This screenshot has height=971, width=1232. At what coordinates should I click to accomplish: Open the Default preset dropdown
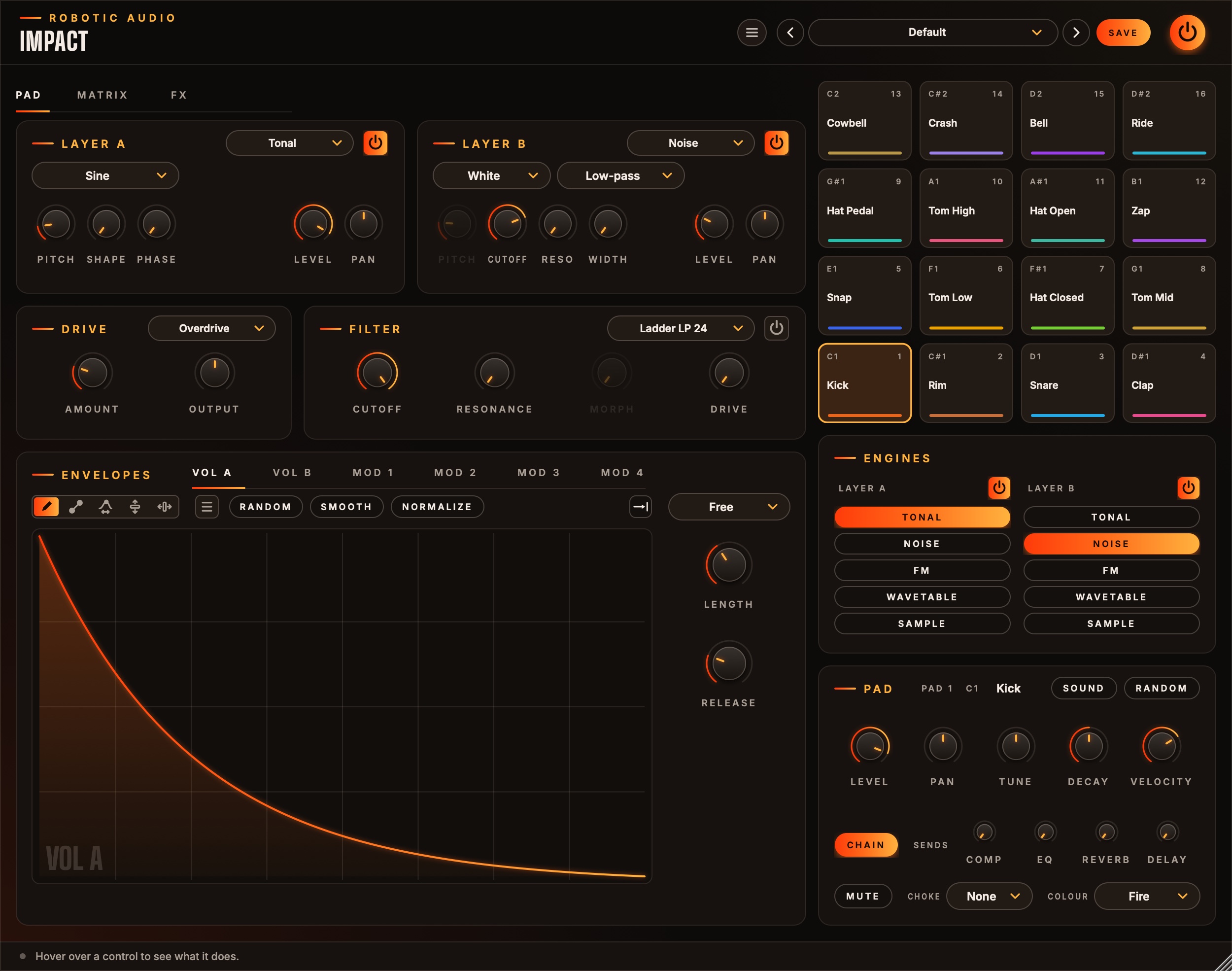[x=932, y=33]
